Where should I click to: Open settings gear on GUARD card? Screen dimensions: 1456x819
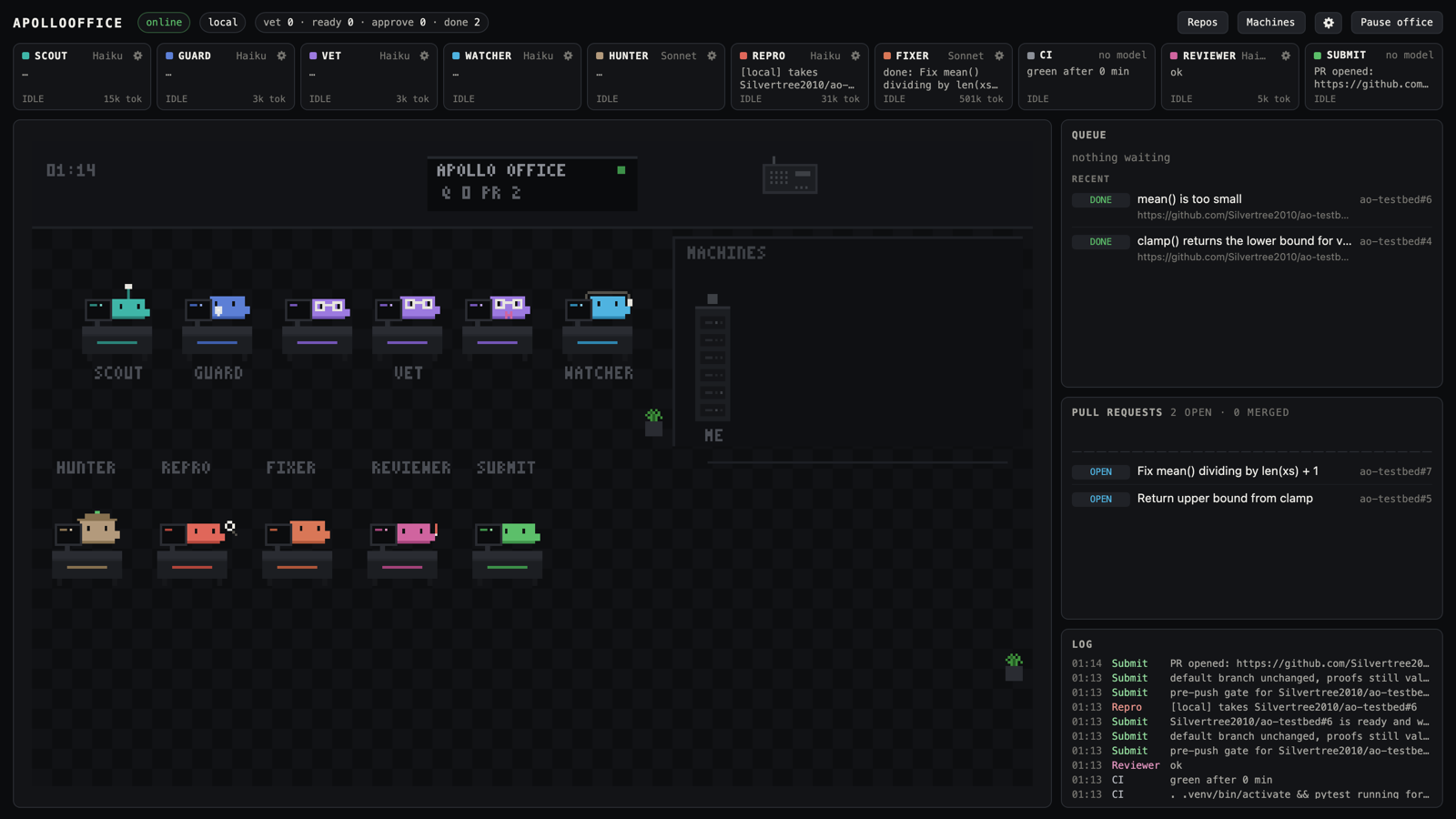point(282,56)
